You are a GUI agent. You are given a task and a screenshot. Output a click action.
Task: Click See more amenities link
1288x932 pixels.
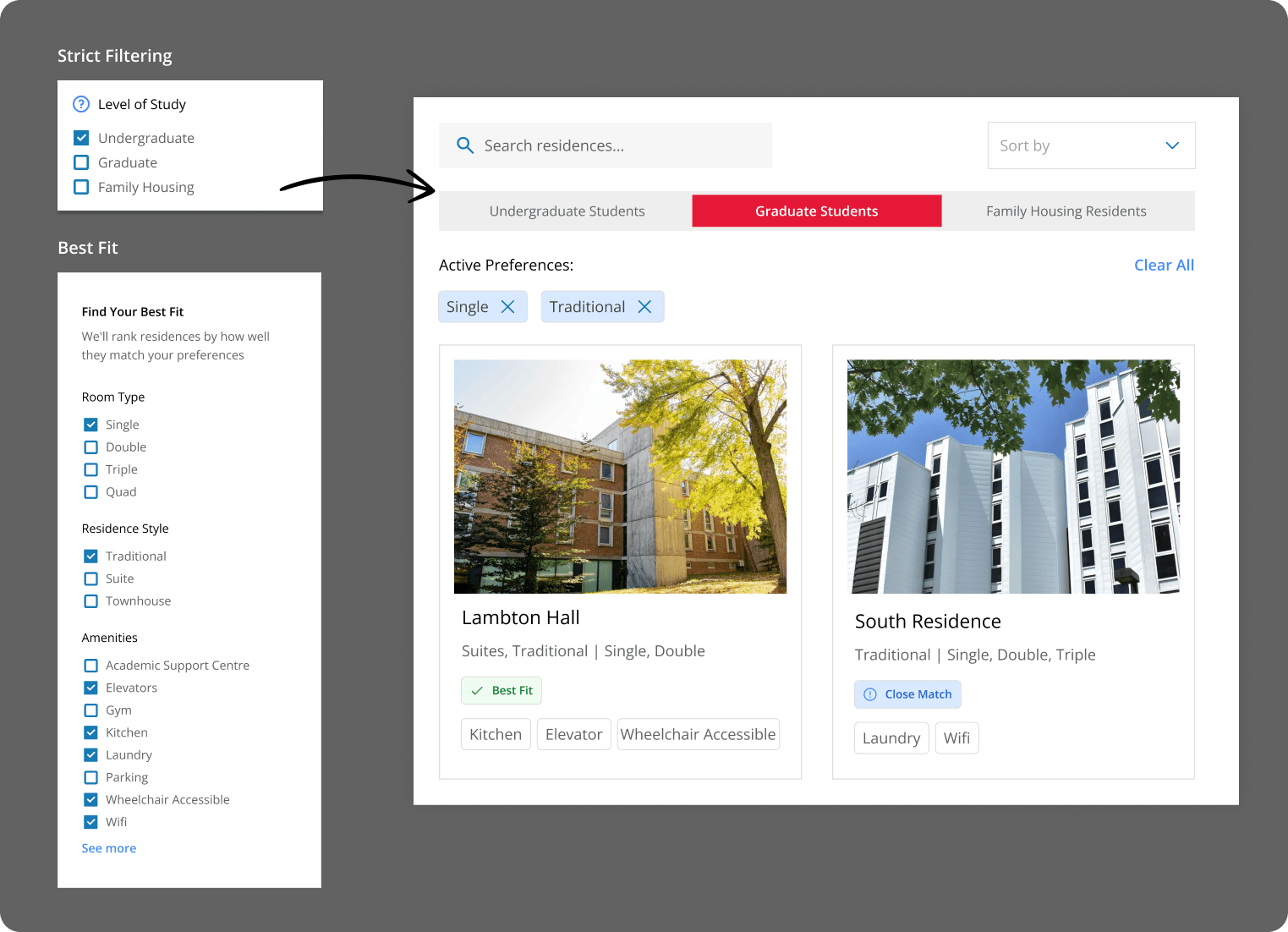point(109,848)
